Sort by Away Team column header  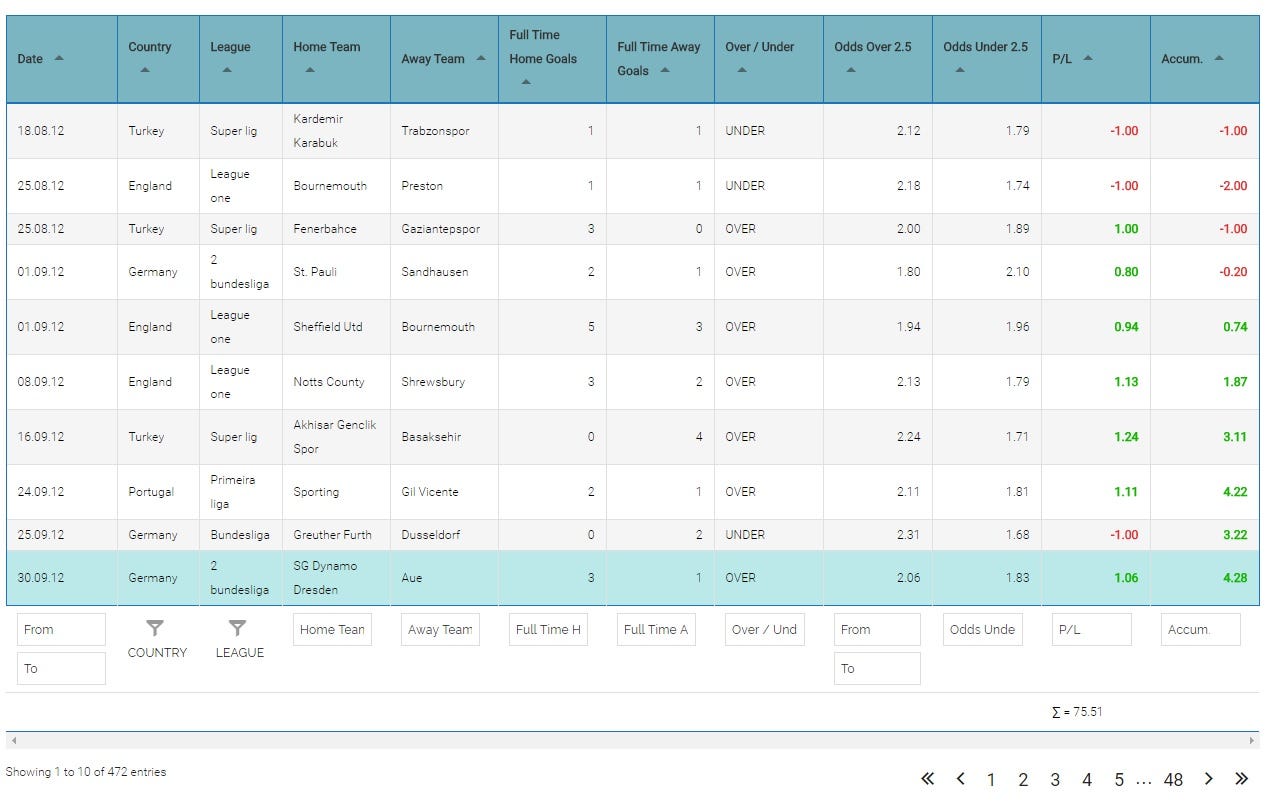tap(444, 59)
